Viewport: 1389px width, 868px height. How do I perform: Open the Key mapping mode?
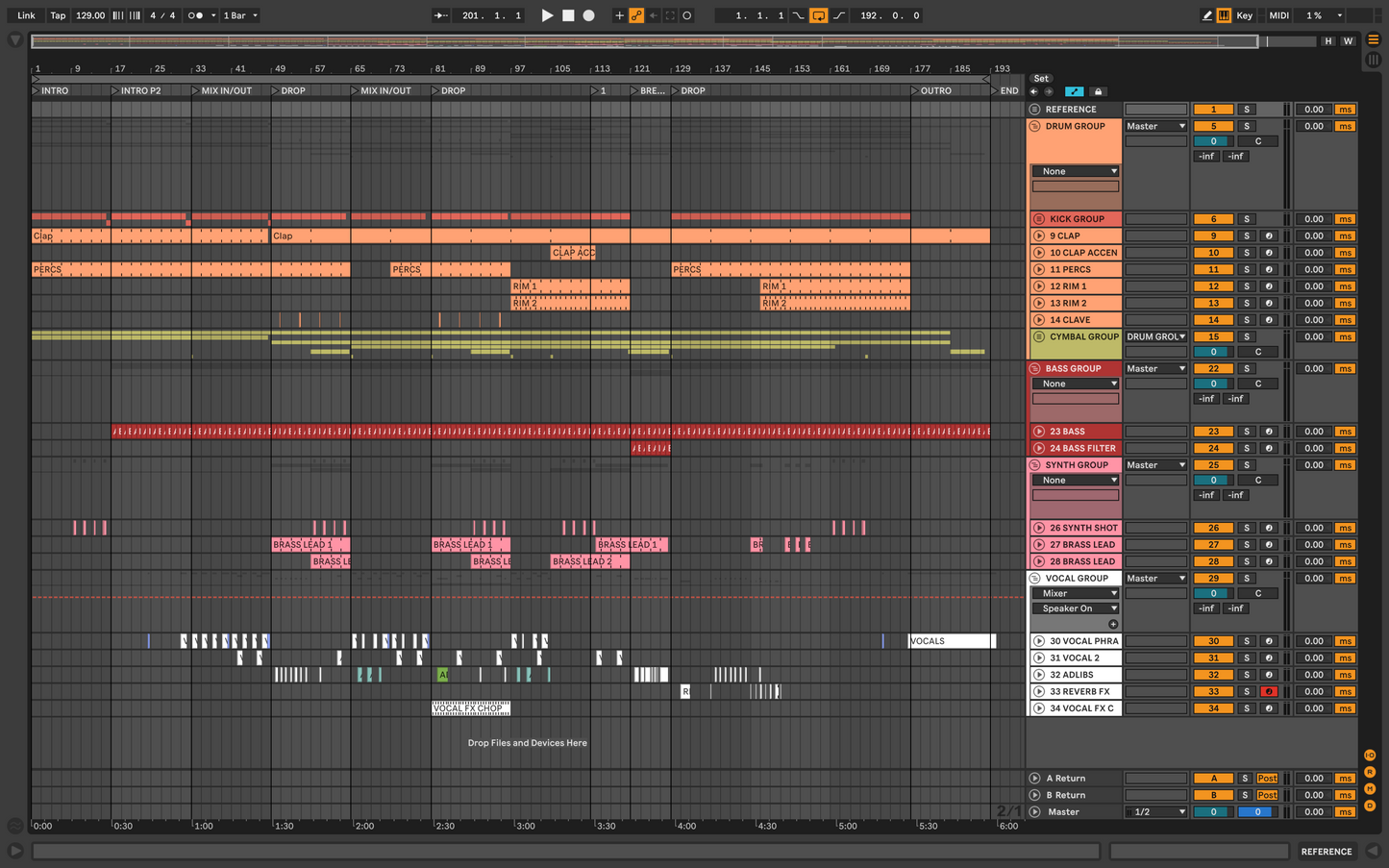coord(1244,15)
